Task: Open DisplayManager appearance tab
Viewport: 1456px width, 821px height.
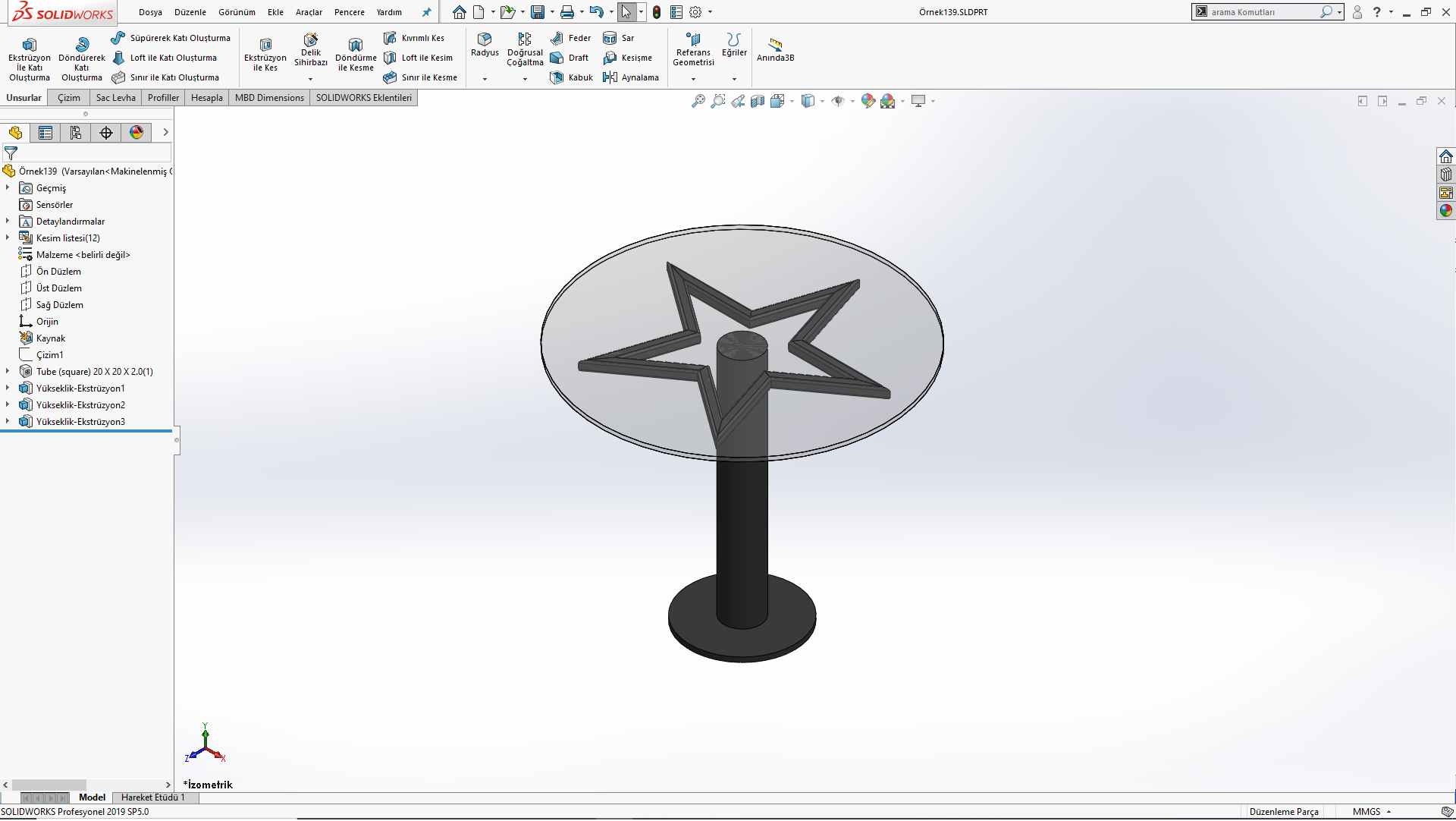Action: pyautogui.click(x=136, y=133)
